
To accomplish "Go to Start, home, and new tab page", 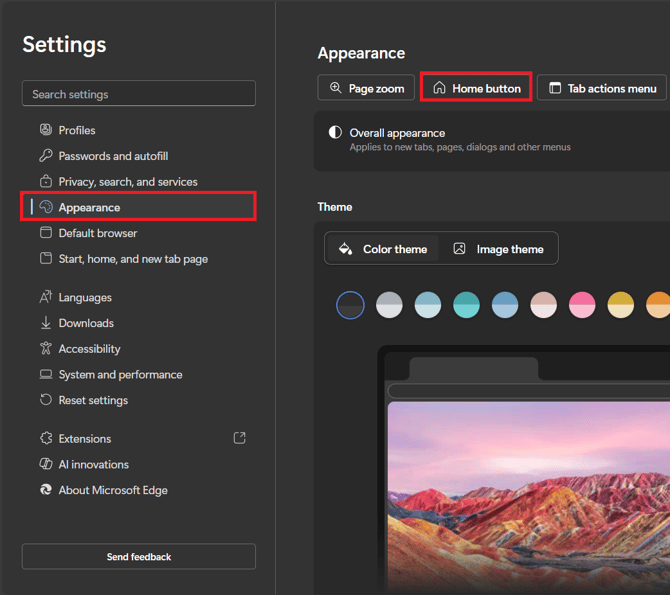I will click(x=133, y=259).
